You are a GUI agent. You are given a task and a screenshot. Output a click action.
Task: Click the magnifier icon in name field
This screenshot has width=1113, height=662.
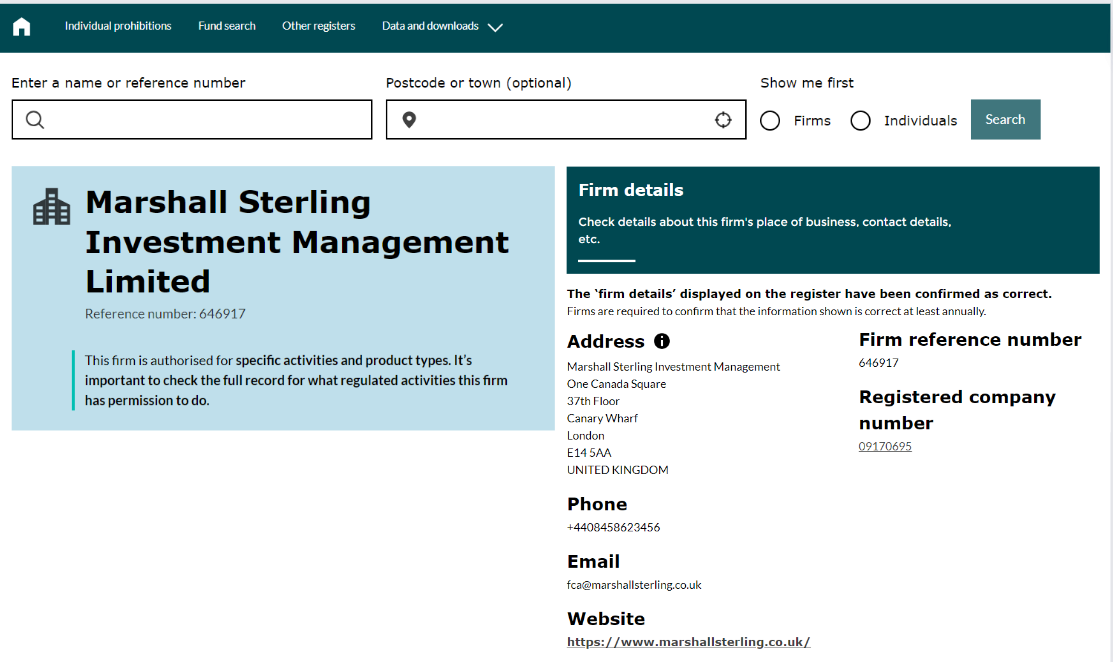tap(35, 120)
